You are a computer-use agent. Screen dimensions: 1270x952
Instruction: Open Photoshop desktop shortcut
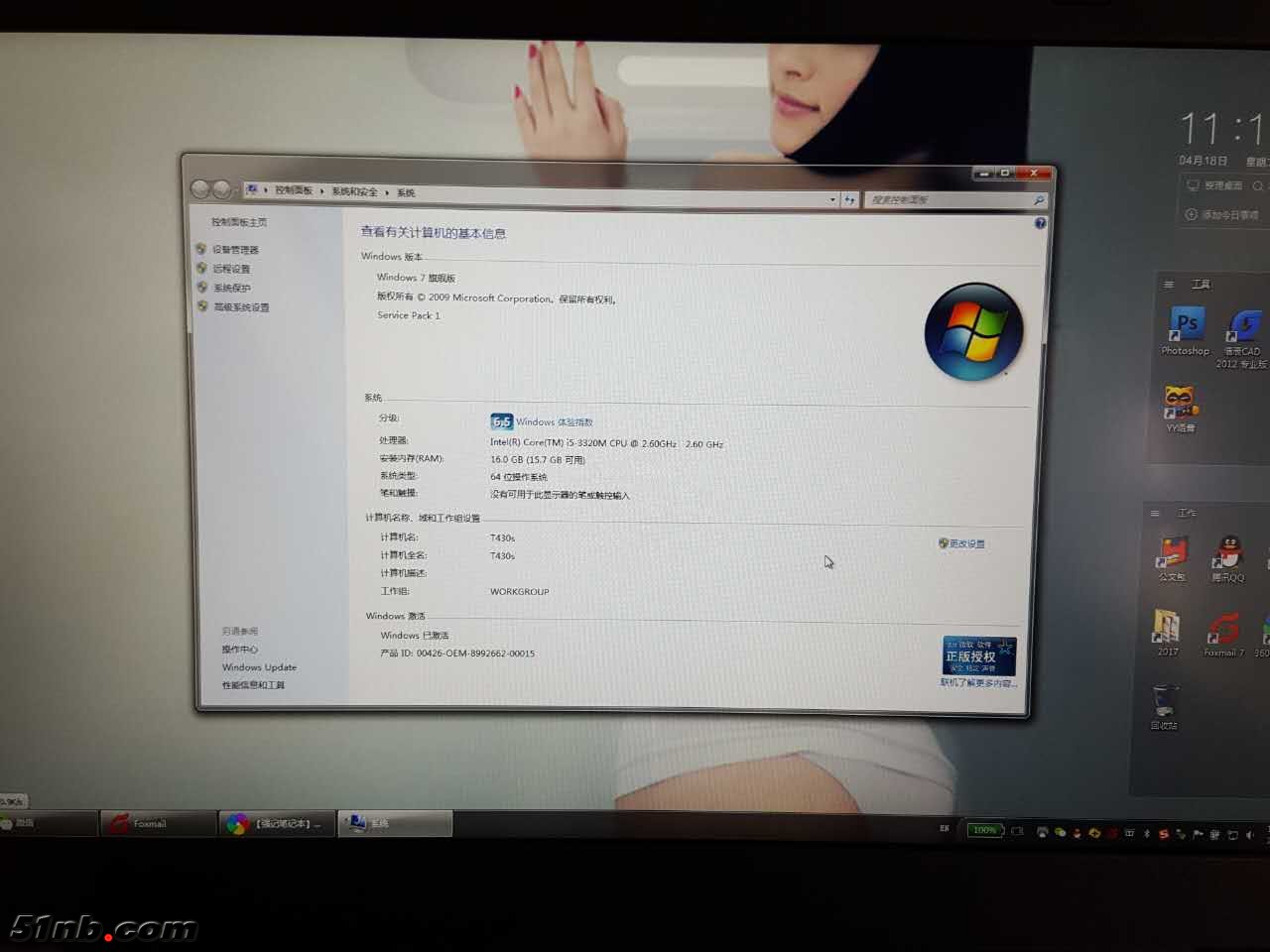(1186, 327)
